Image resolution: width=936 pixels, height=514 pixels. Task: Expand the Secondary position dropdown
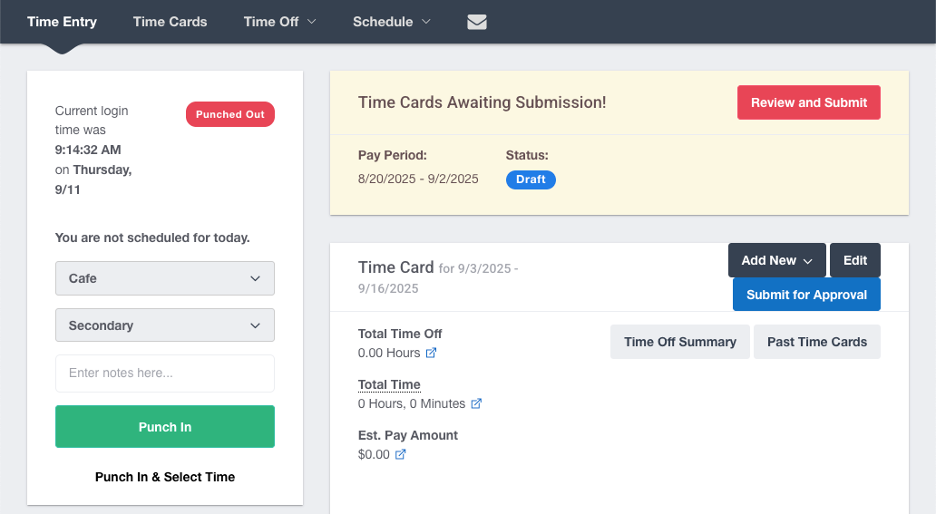[165, 325]
